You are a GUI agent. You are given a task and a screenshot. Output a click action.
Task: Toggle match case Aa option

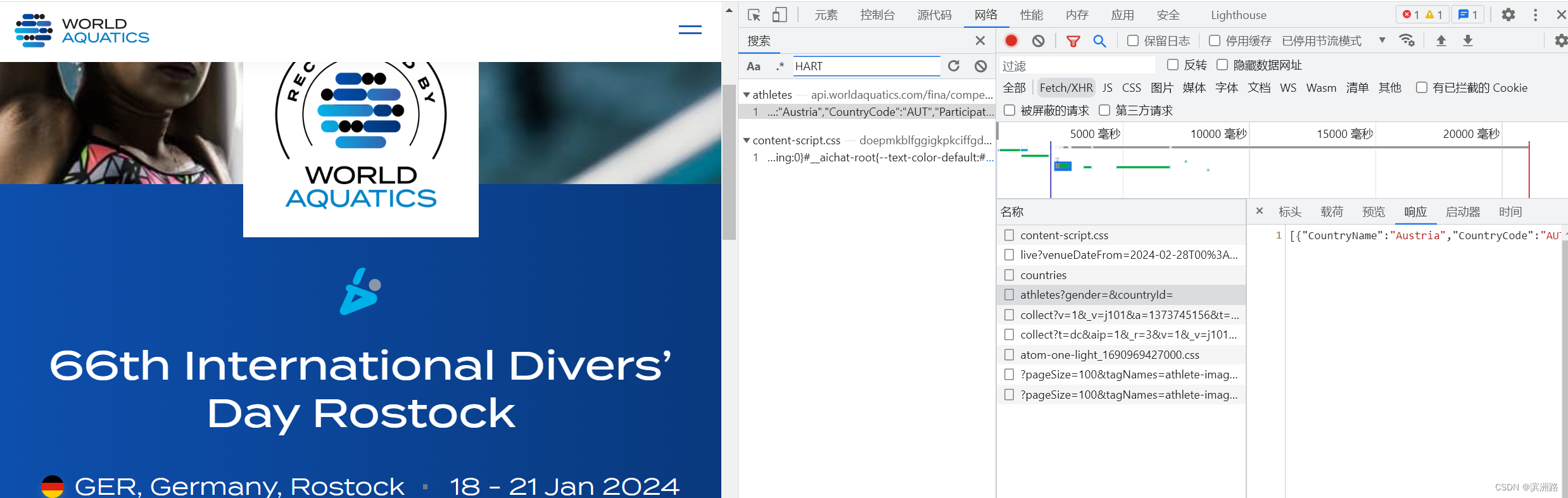[x=754, y=66]
